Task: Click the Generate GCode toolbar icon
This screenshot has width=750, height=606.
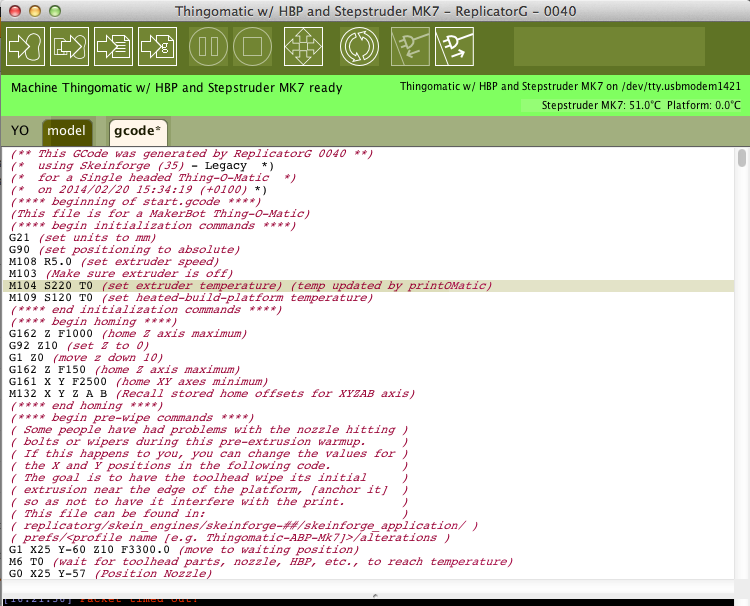Action: coord(113,46)
